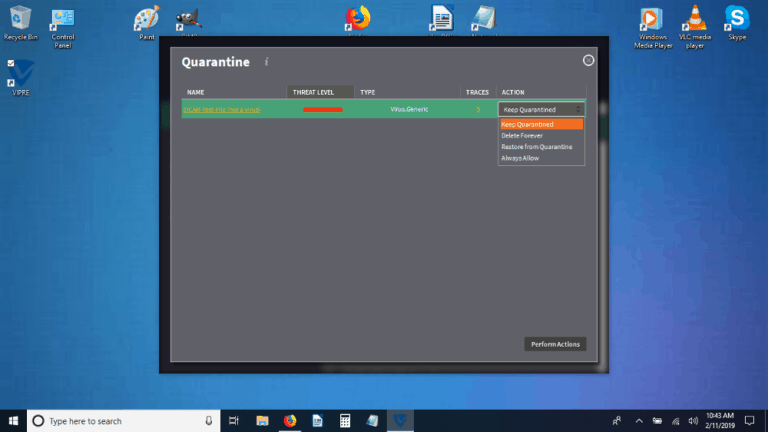Open the volume control in system tray
The image size is (768, 432).
pyautogui.click(x=693, y=421)
